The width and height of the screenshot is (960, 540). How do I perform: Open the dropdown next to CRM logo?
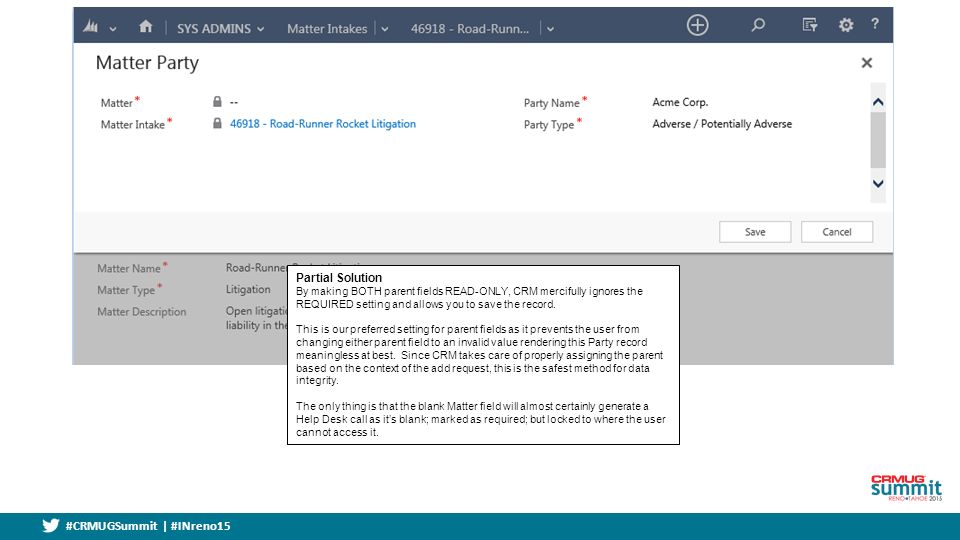tap(113, 29)
